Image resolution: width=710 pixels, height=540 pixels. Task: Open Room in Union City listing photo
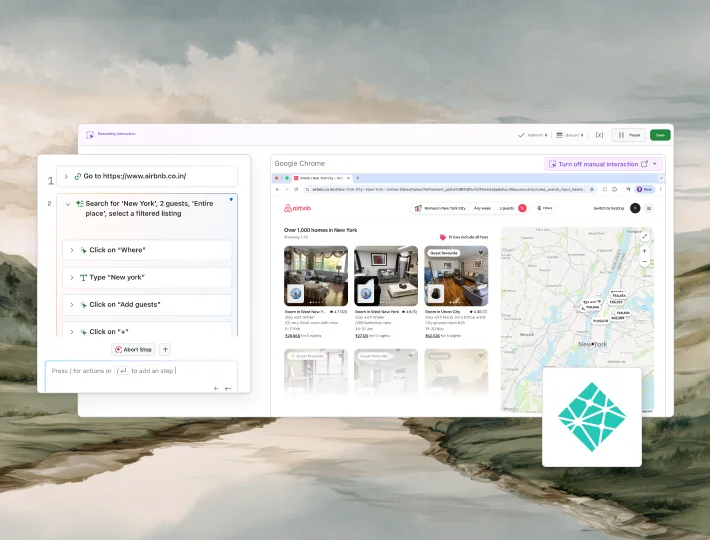pyautogui.click(x=456, y=276)
